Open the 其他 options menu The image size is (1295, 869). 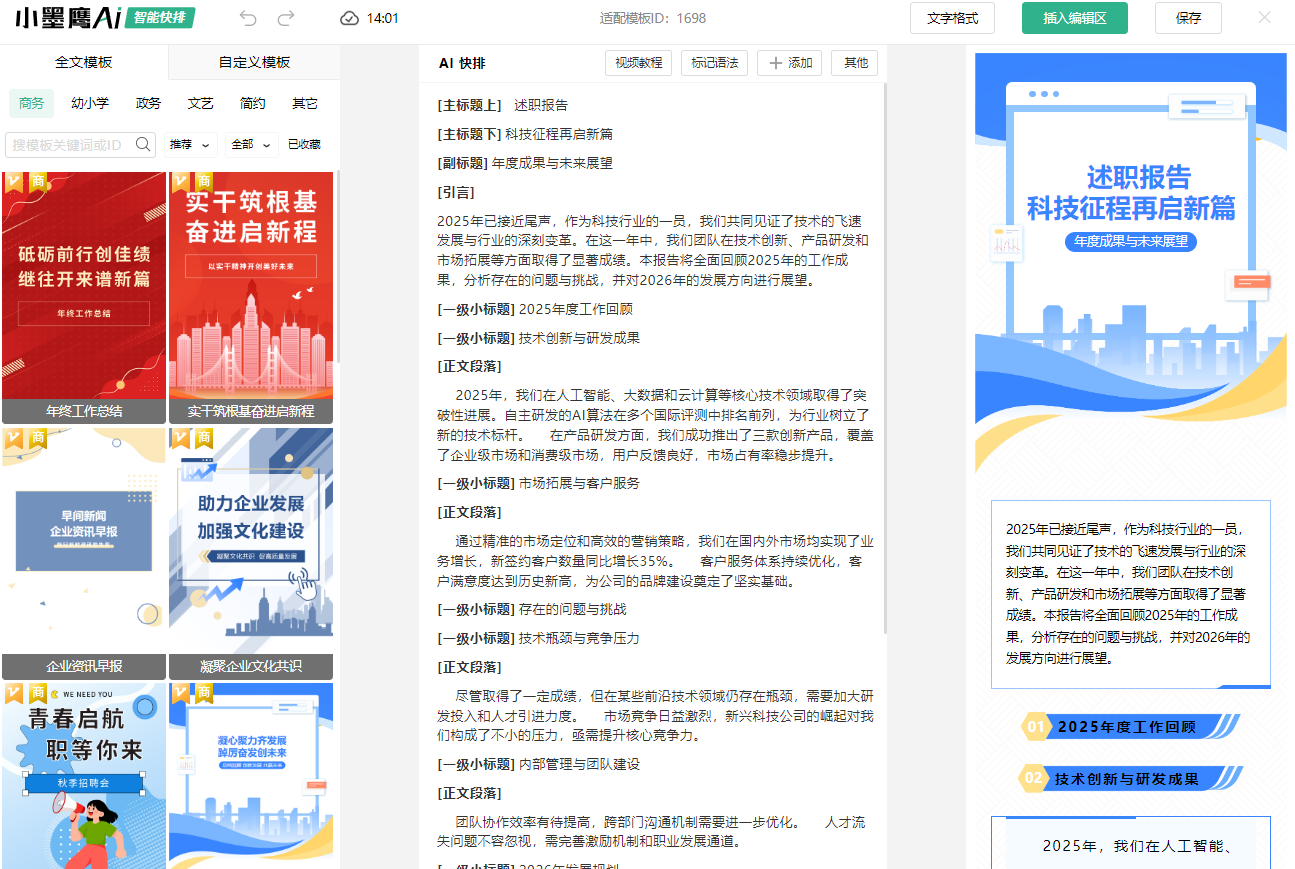pos(855,63)
